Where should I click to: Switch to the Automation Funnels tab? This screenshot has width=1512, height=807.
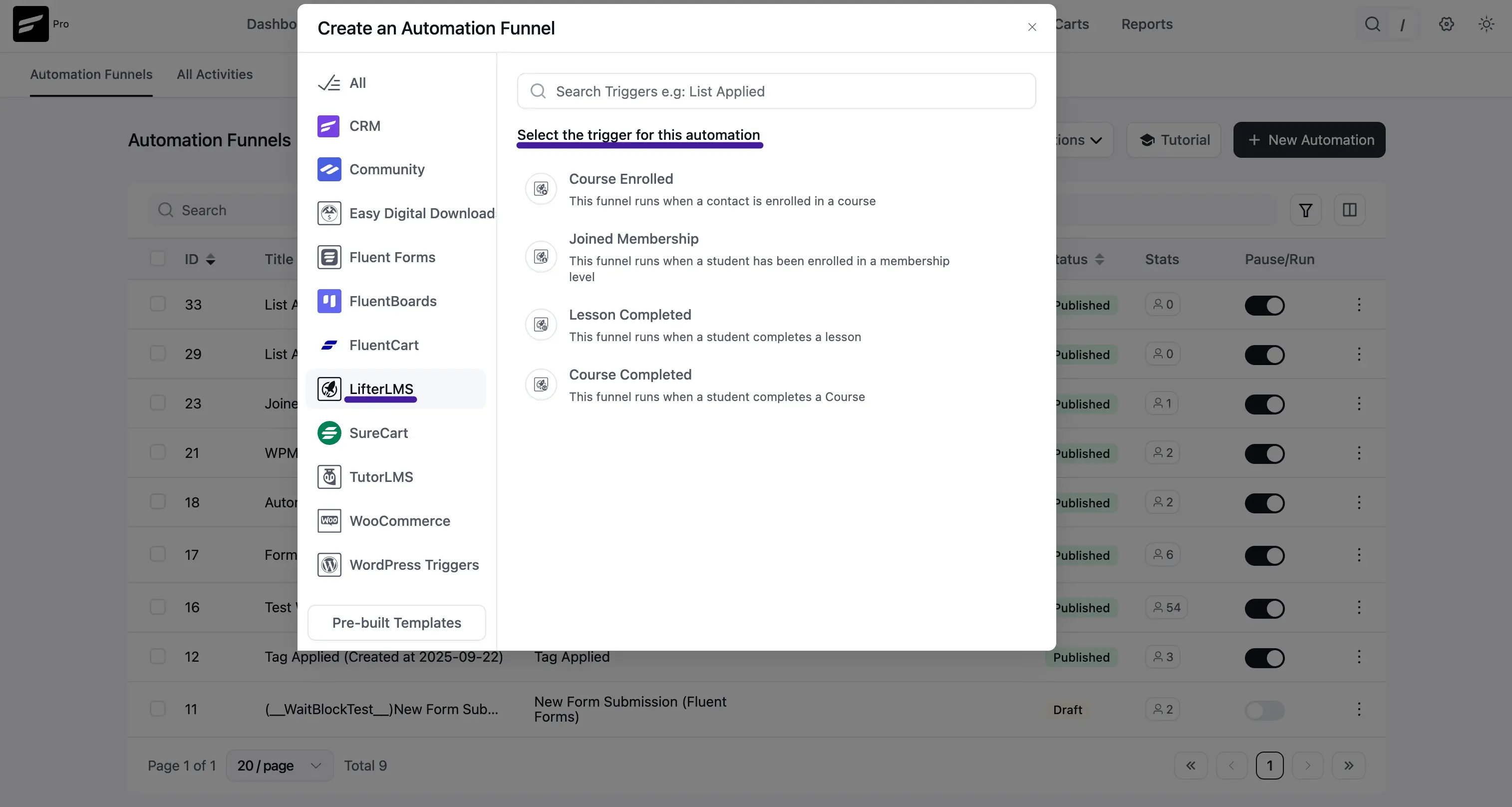[x=91, y=74]
